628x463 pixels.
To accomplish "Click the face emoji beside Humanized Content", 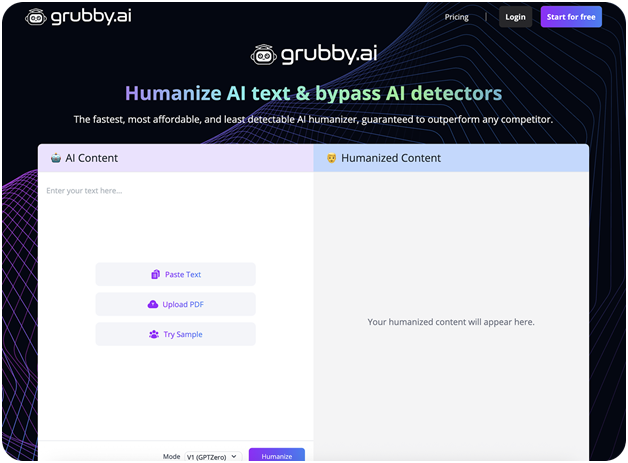I will click(331, 158).
